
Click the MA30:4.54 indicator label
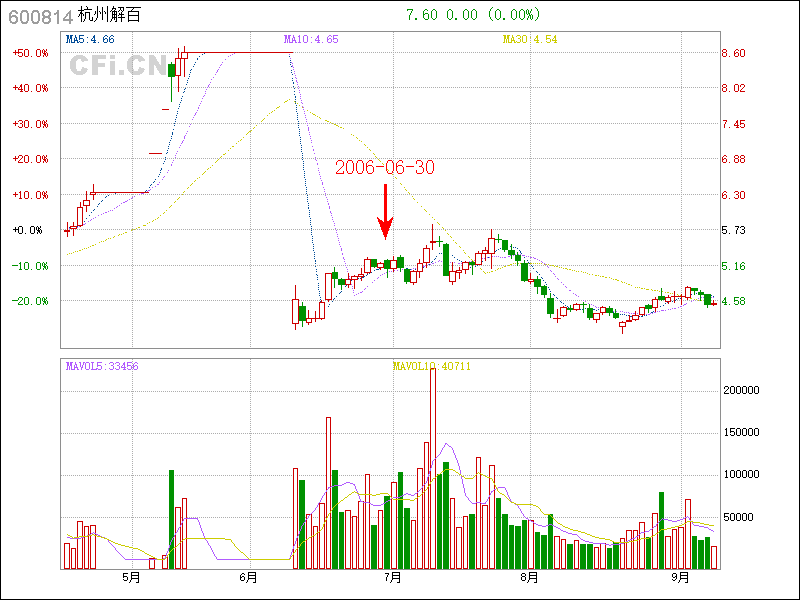coord(530,39)
